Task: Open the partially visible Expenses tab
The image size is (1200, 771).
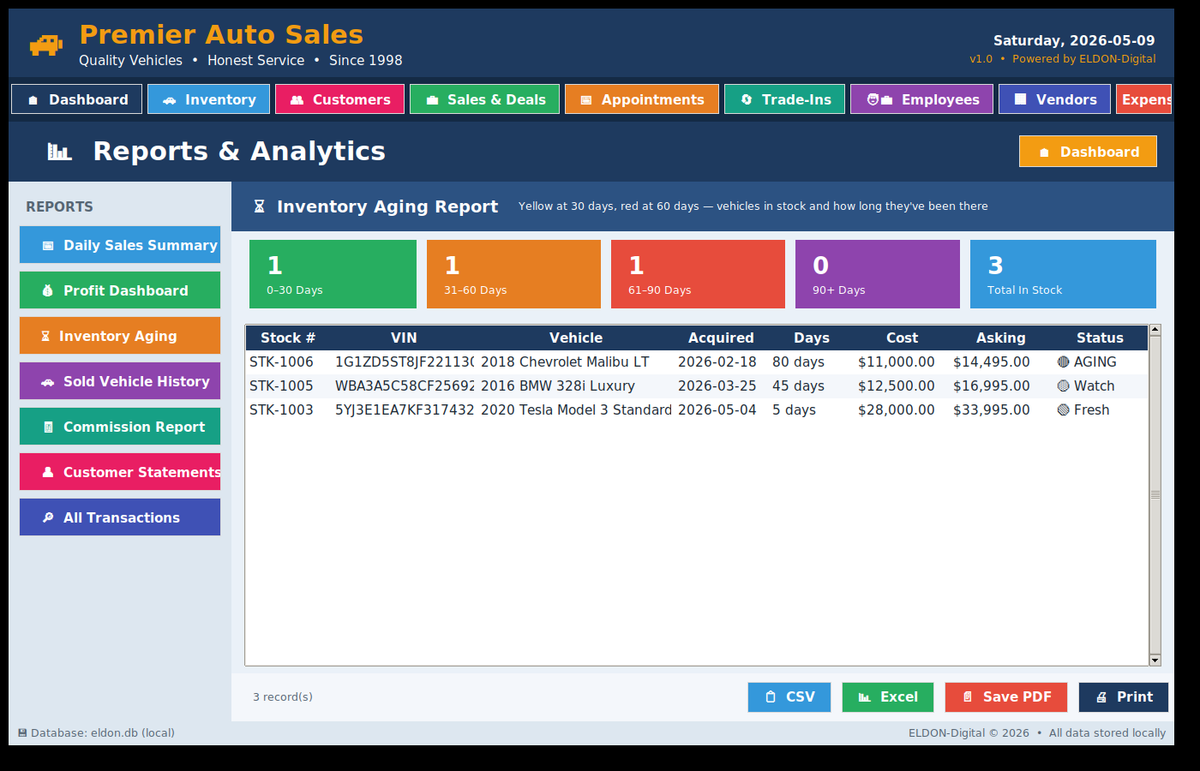Action: click(1144, 99)
